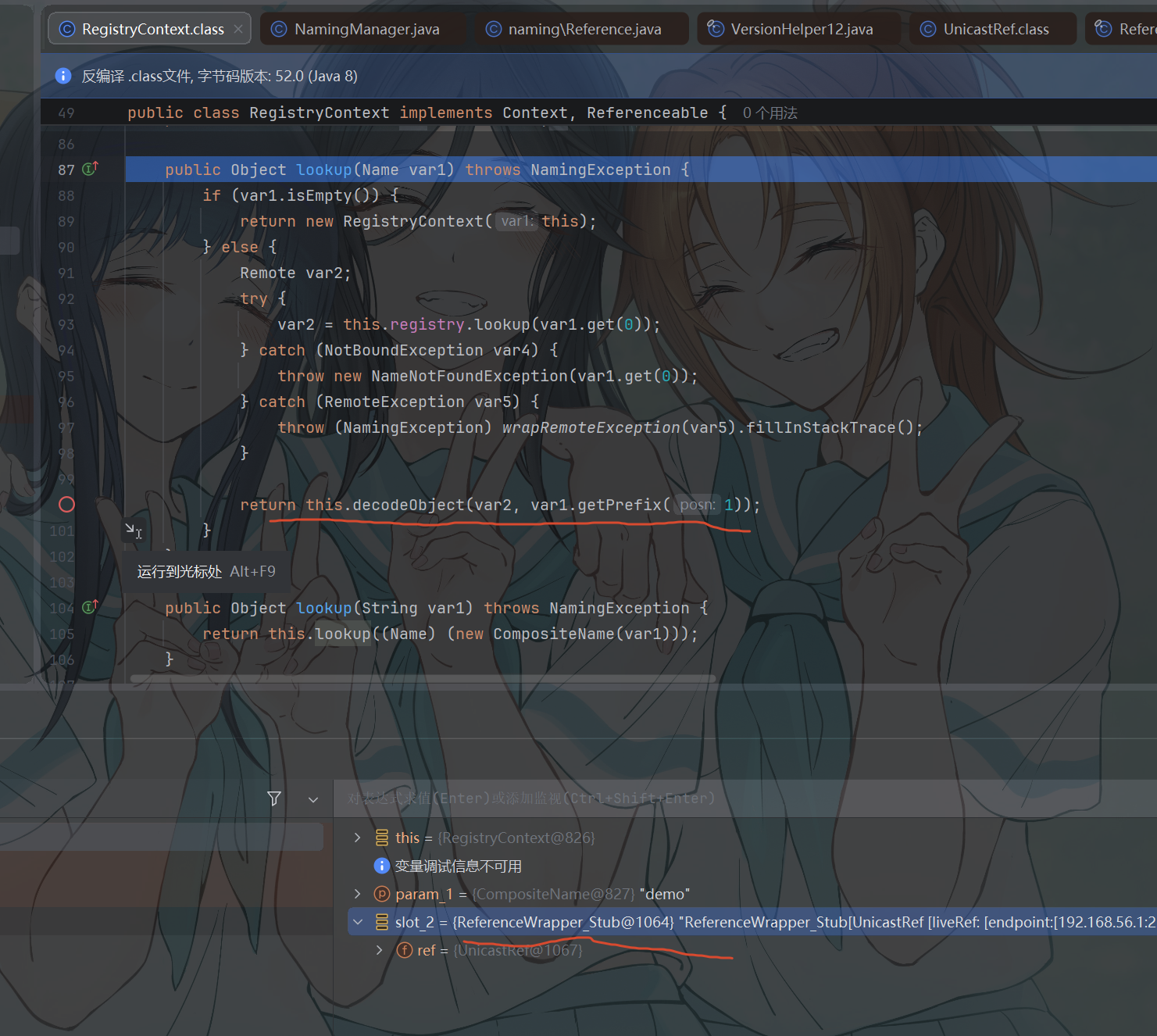The width and height of the screenshot is (1157, 1036).
Task: Click the VersionHelper12.java file icon in its tab
Action: click(x=716, y=29)
